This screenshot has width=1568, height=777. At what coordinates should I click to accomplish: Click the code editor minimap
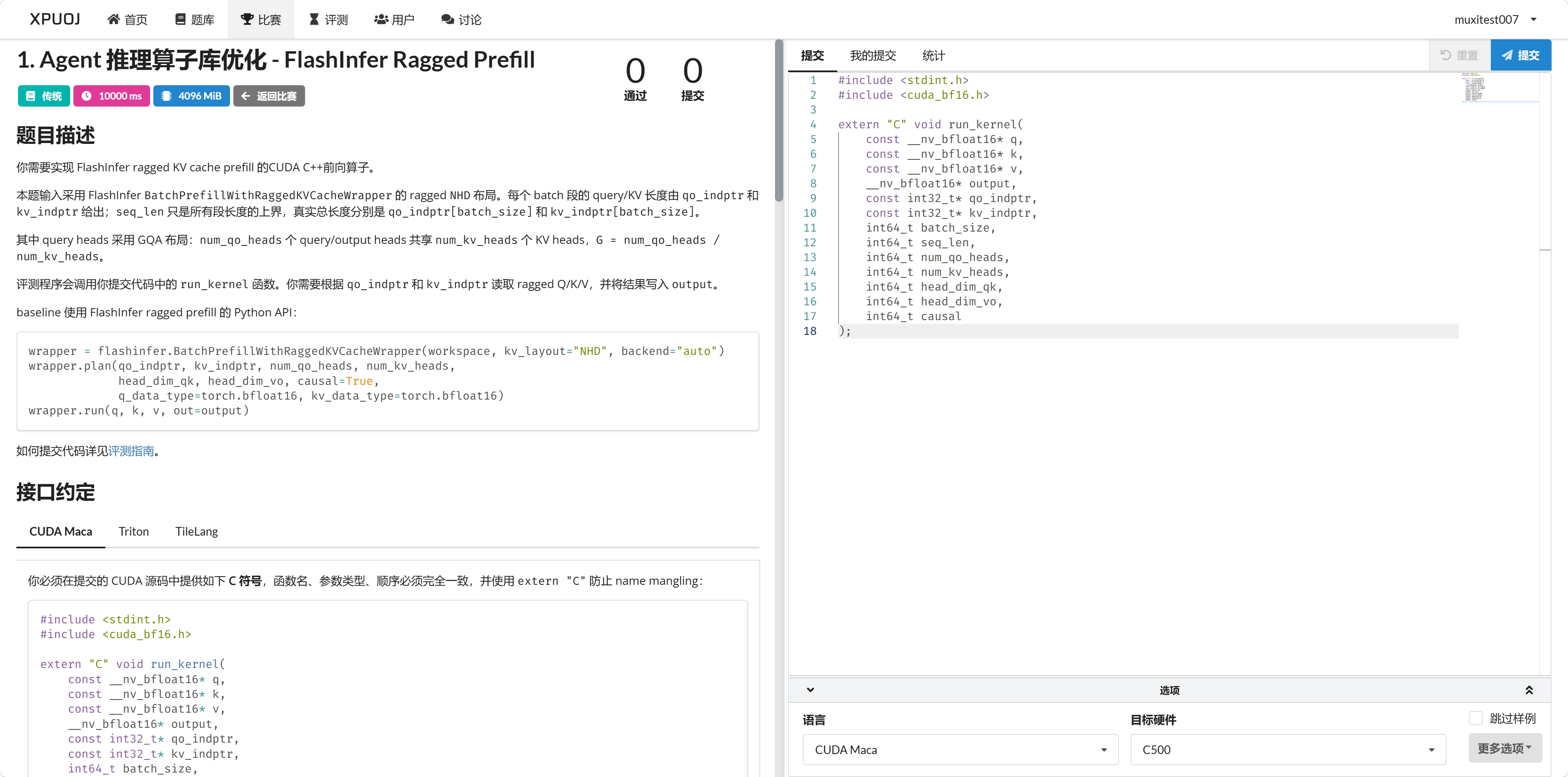click(x=1500, y=87)
